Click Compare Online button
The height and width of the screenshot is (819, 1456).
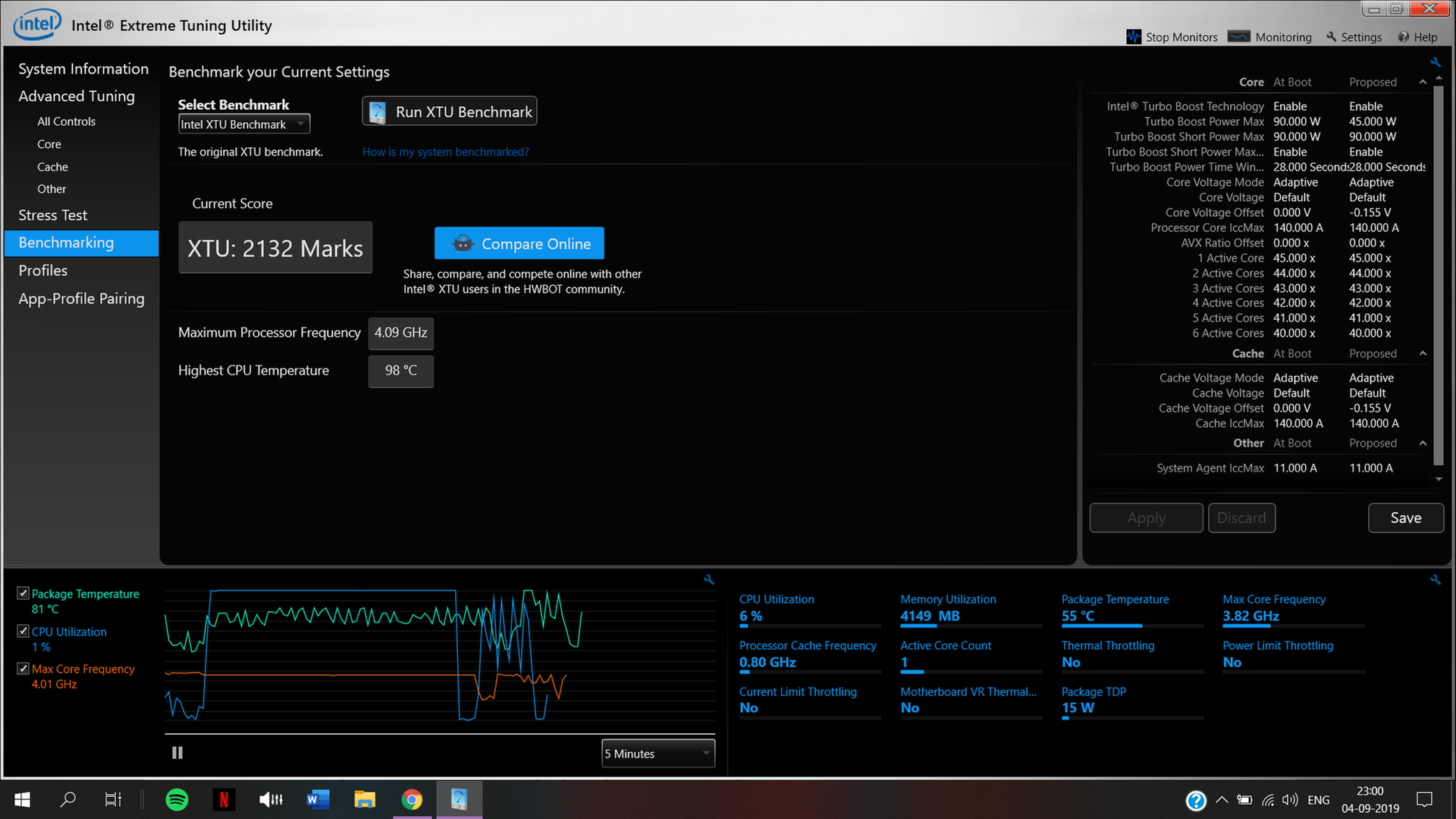pos(519,243)
